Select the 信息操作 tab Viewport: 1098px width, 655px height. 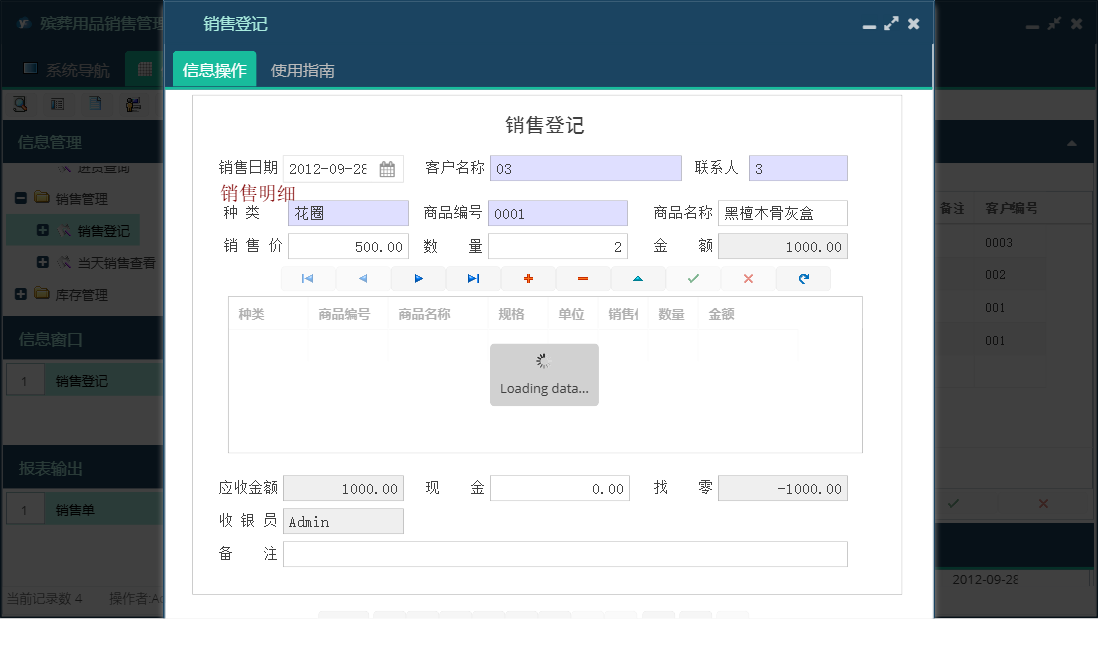(213, 70)
